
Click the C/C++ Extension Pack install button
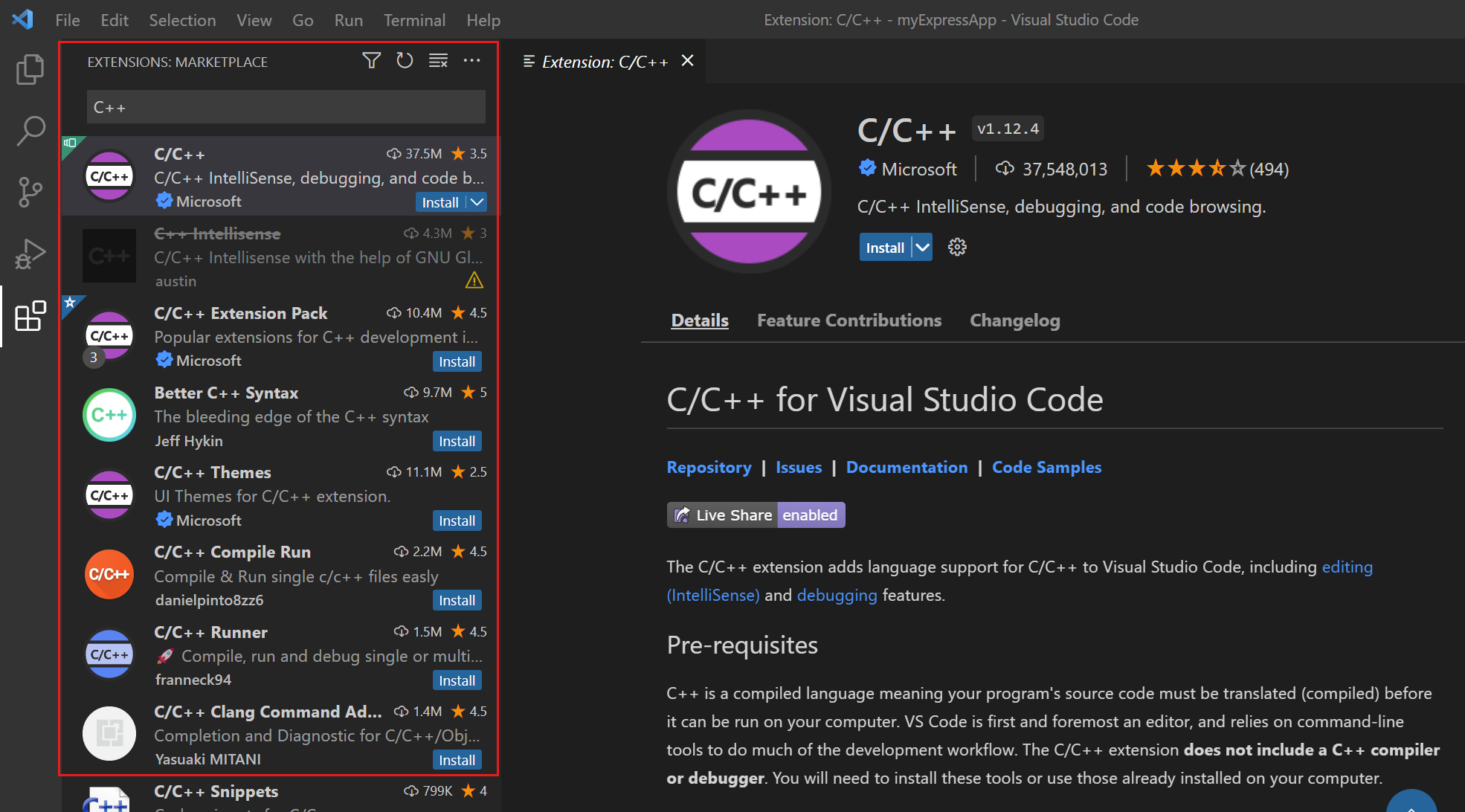456,360
